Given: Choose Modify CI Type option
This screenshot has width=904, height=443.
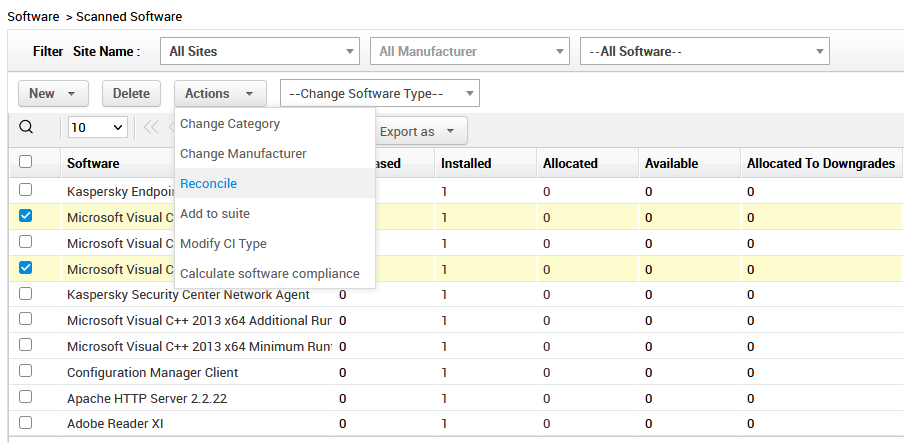Looking at the screenshot, I should 223,244.
